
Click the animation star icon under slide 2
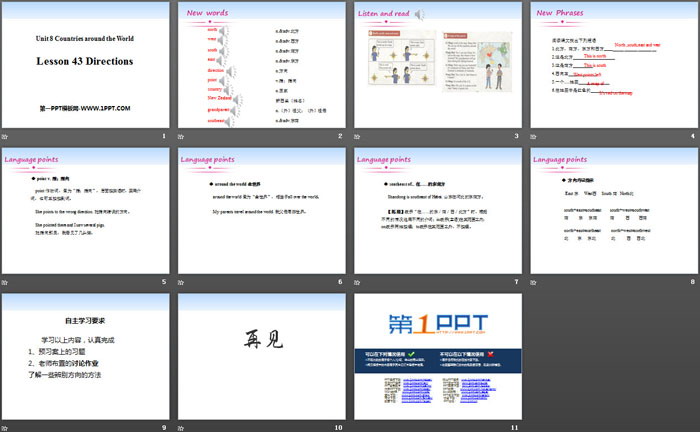pyautogui.click(x=181, y=136)
